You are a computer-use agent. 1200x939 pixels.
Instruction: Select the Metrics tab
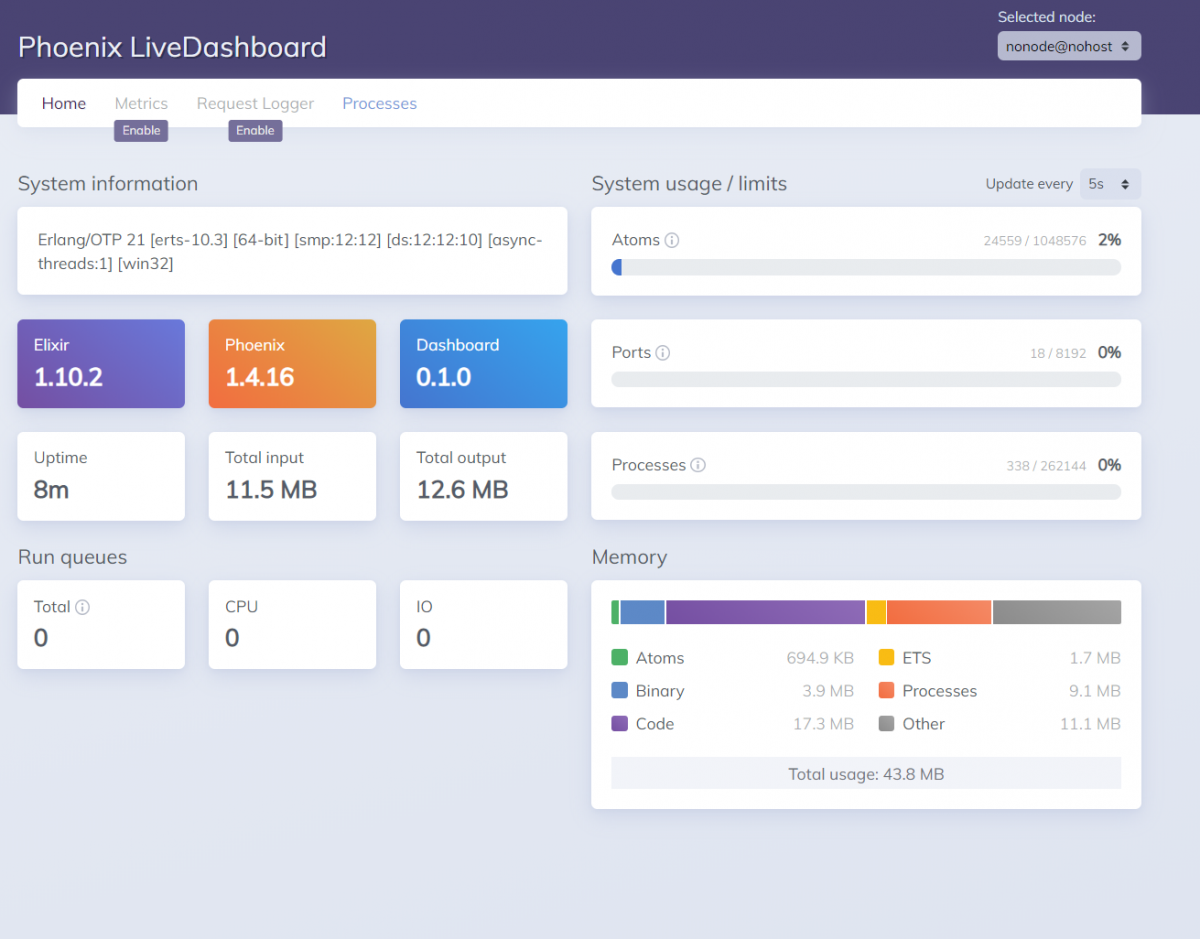click(x=141, y=103)
